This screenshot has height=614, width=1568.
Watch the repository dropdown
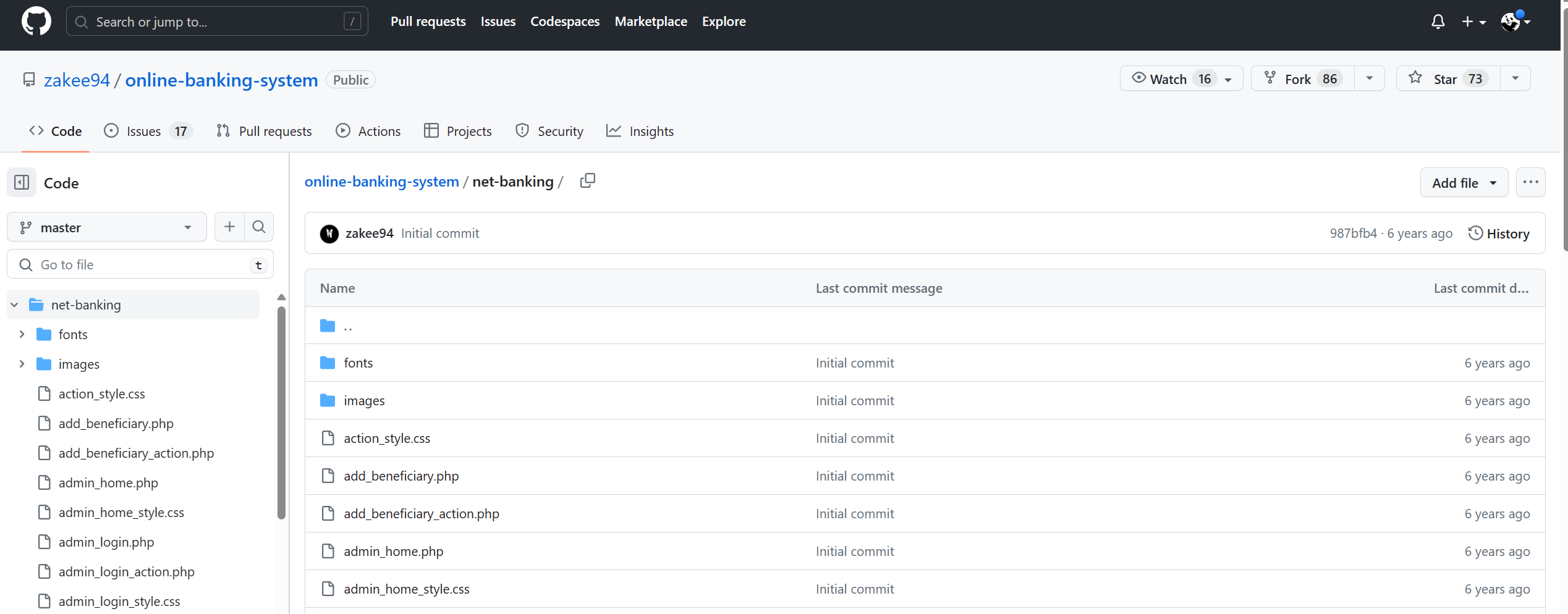pos(1181,78)
